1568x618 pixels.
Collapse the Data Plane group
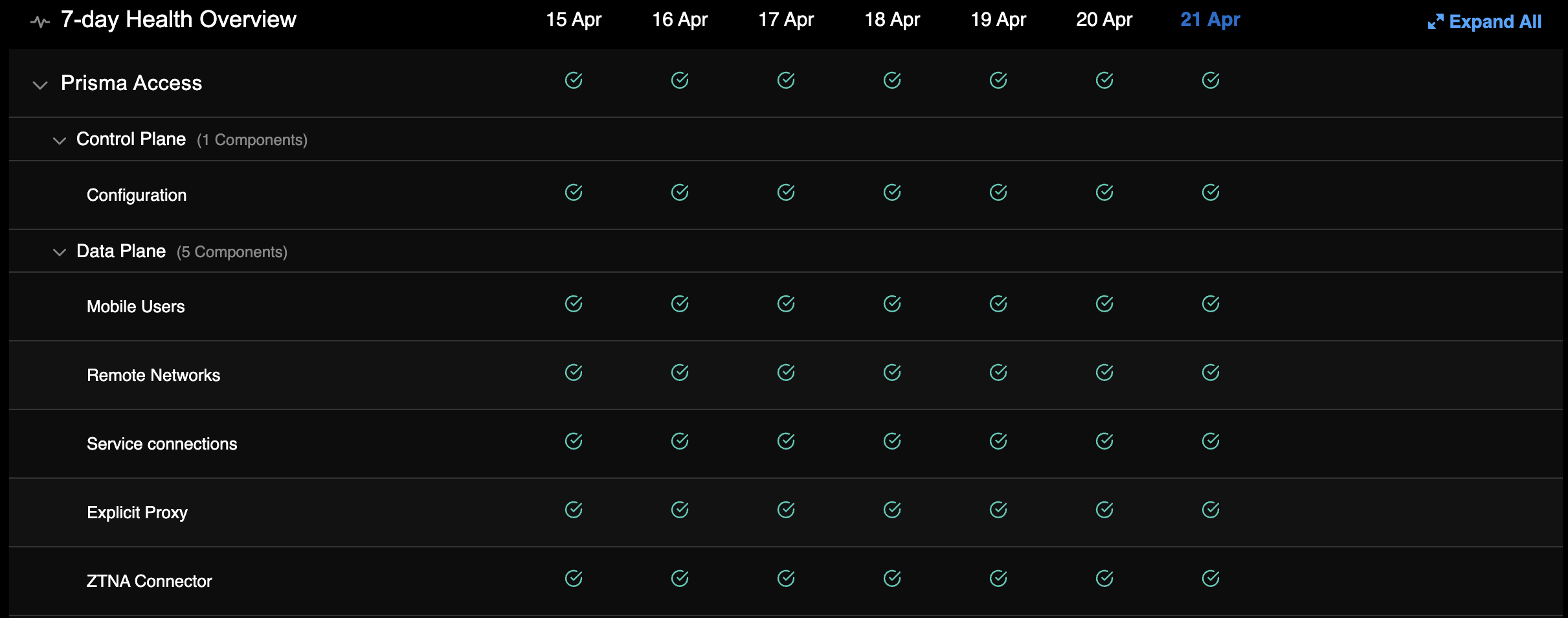click(60, 252)
